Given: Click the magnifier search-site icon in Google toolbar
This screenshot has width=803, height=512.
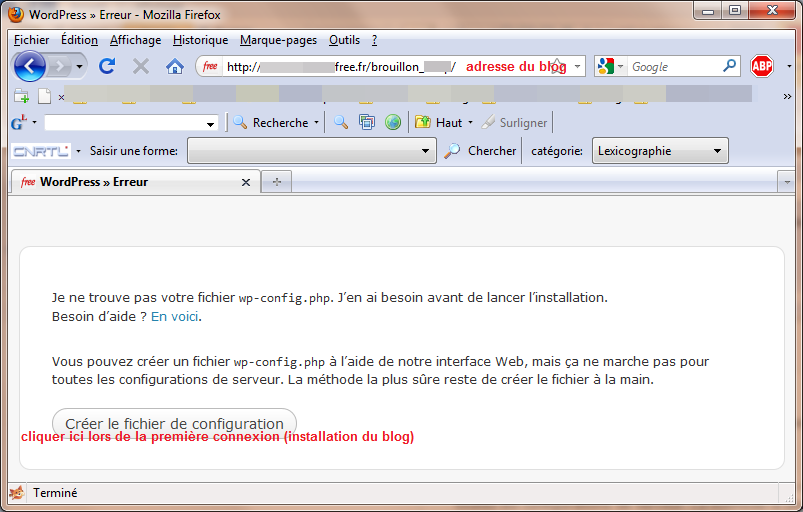Looking at the screenshot, I should [341, 122].
